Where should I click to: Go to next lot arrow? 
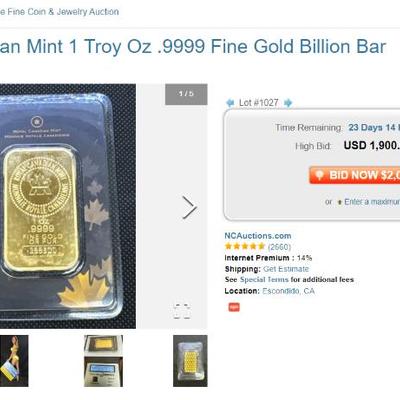click(x=288, y=103)
